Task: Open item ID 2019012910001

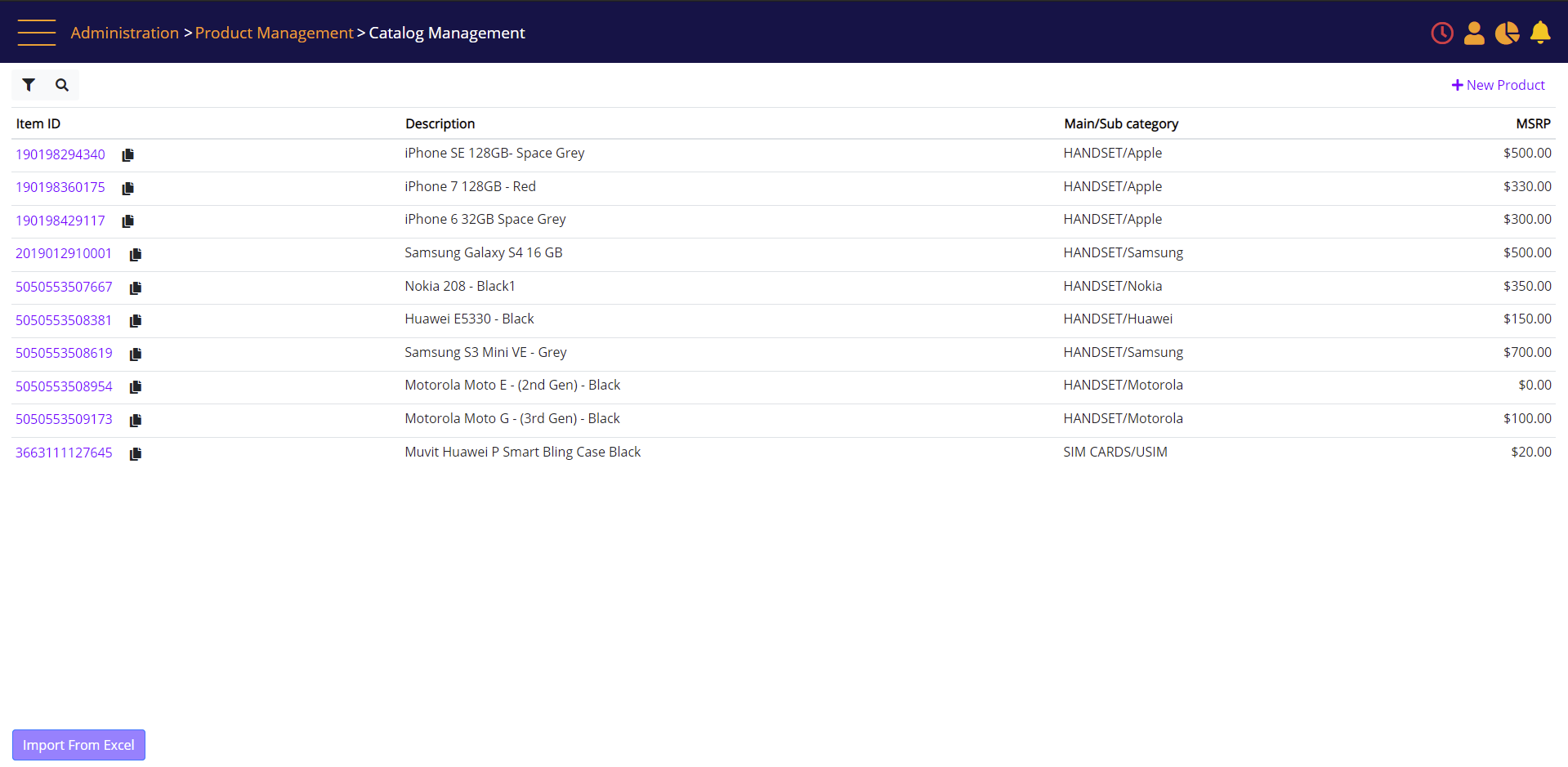Action: tap(64, 253)
